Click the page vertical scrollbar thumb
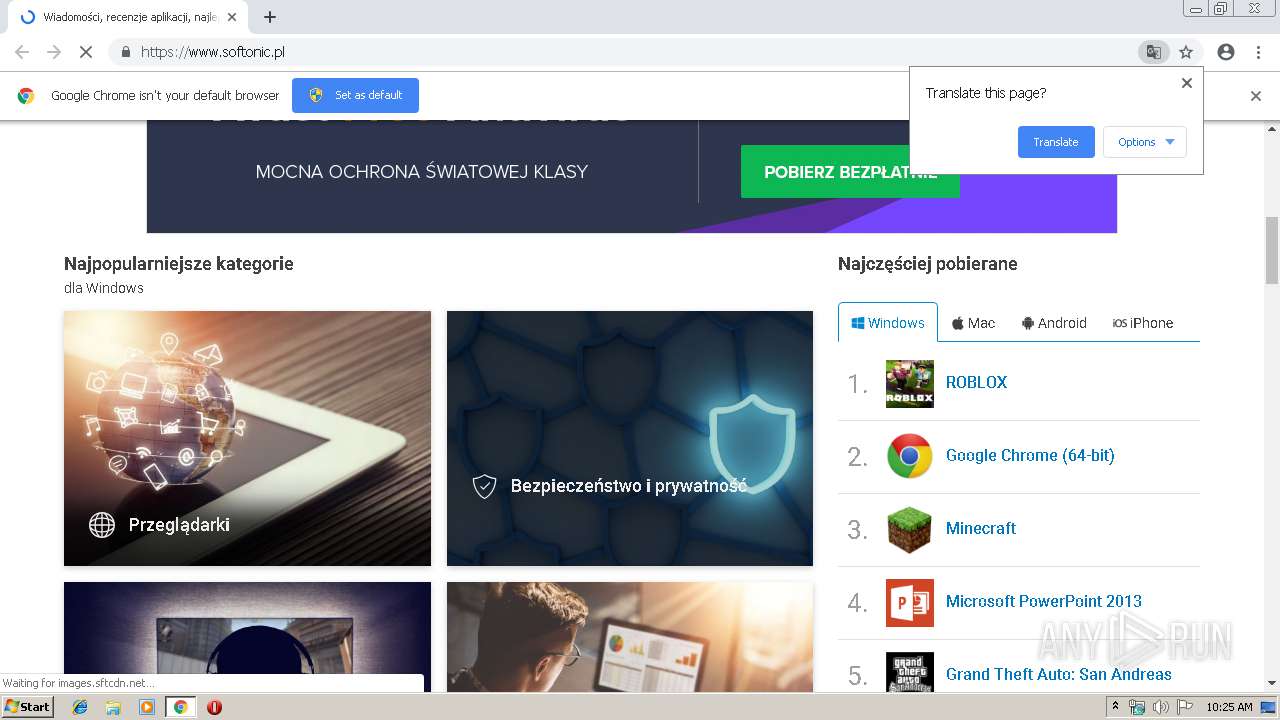 tap(1272, 250)
